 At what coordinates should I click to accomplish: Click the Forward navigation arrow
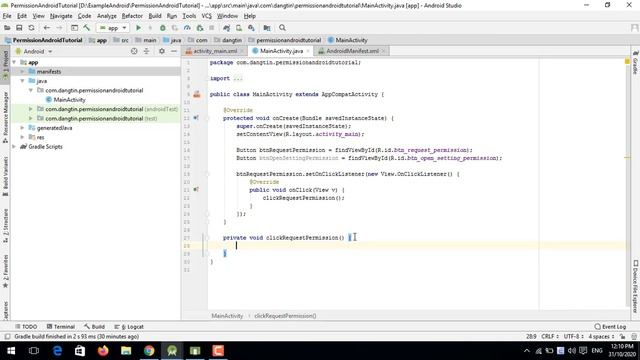click(x=59, y=28)
